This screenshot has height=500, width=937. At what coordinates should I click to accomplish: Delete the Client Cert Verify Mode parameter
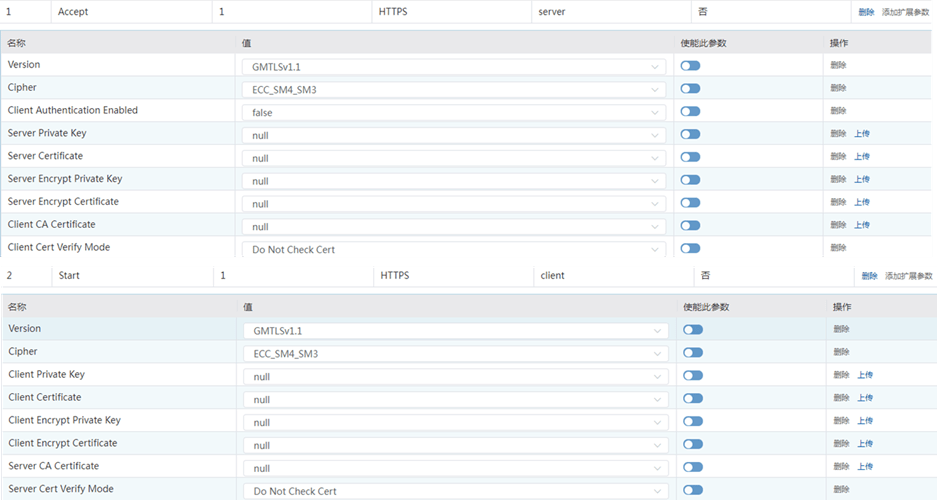[838, 247]
